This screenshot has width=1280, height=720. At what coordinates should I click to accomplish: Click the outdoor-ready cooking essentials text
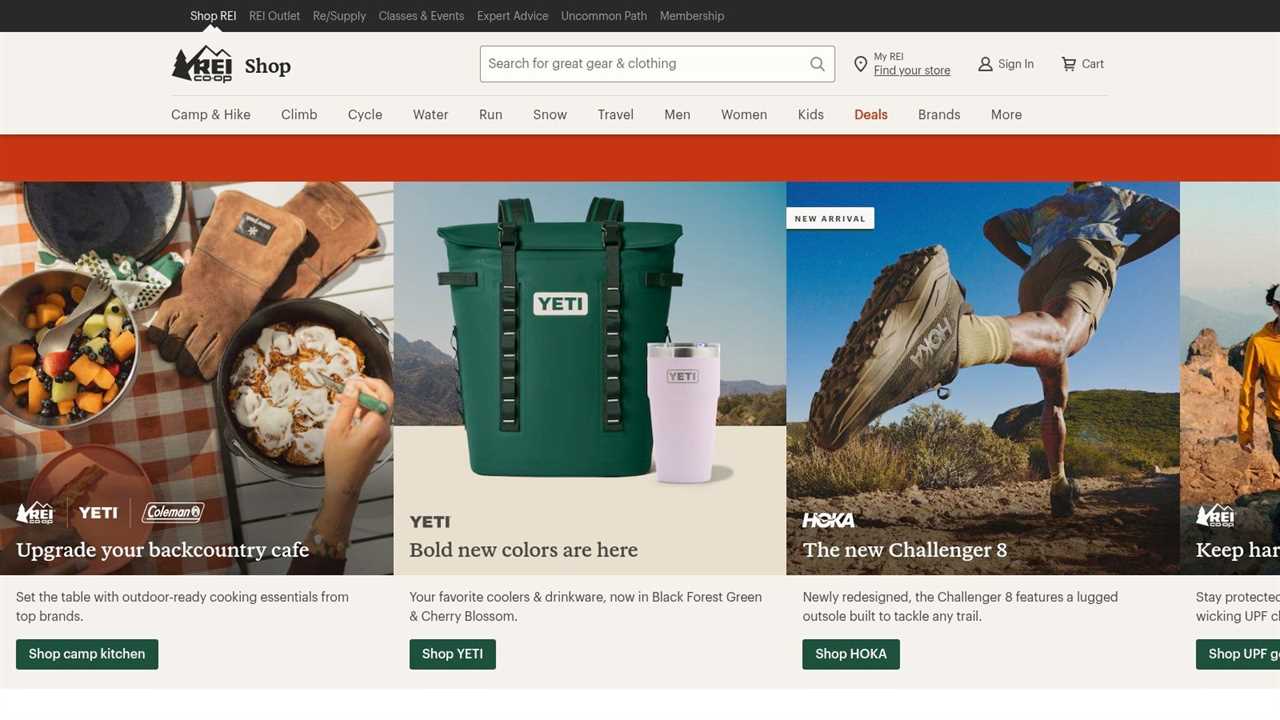coord(182,606)
